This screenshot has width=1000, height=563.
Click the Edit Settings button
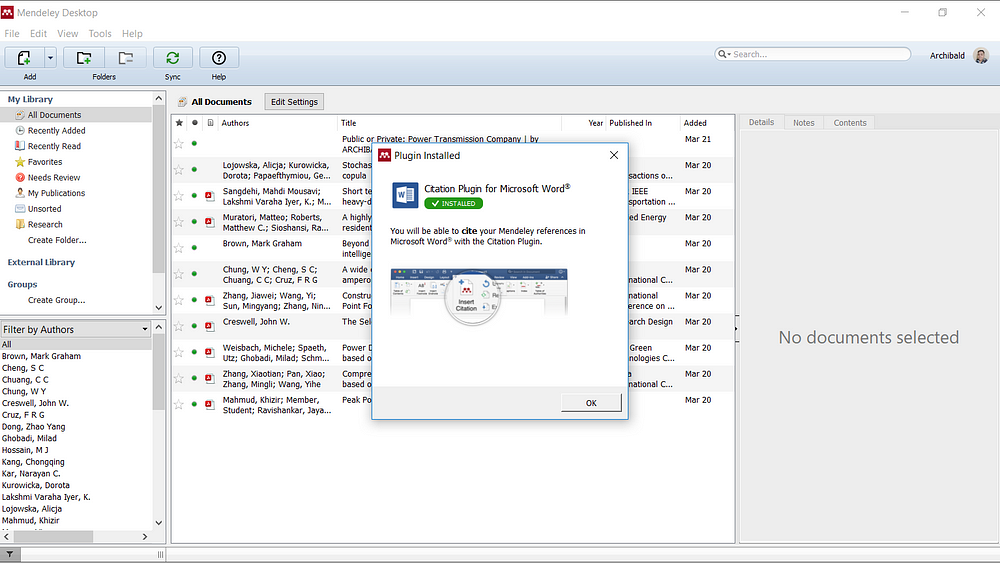(x=294, y=102)
